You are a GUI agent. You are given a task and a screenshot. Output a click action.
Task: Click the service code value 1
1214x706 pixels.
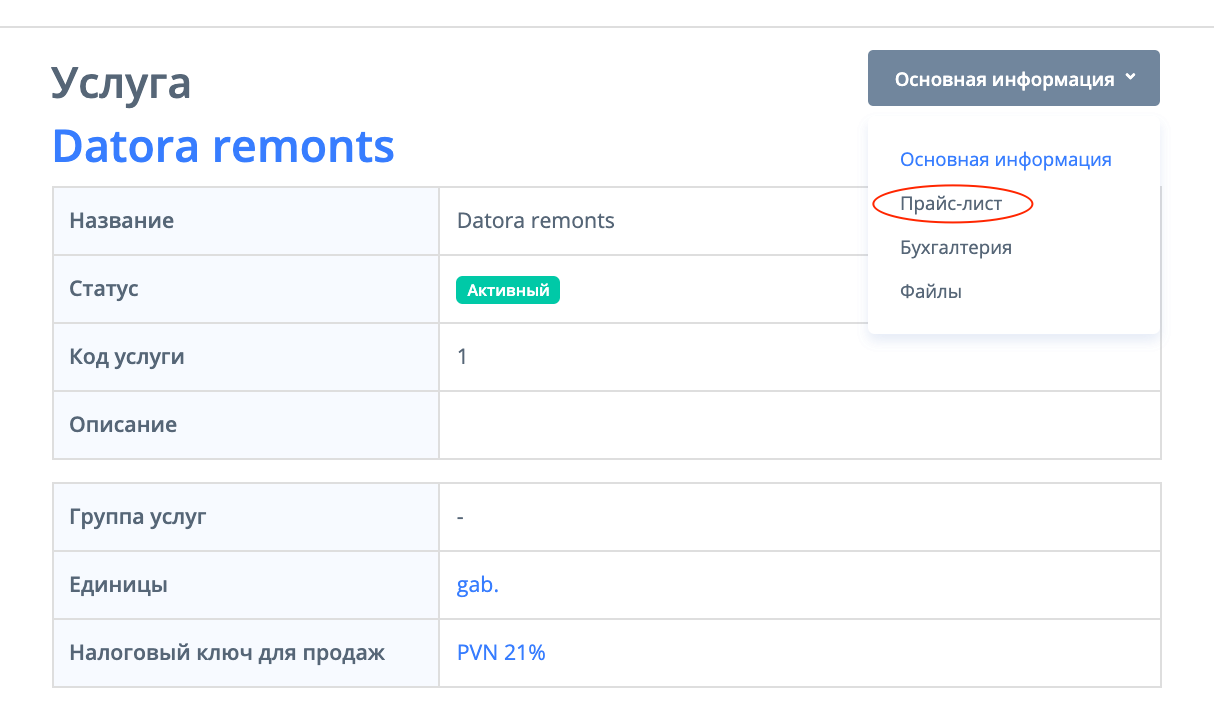pyautogui.click(x=462, y=357)
